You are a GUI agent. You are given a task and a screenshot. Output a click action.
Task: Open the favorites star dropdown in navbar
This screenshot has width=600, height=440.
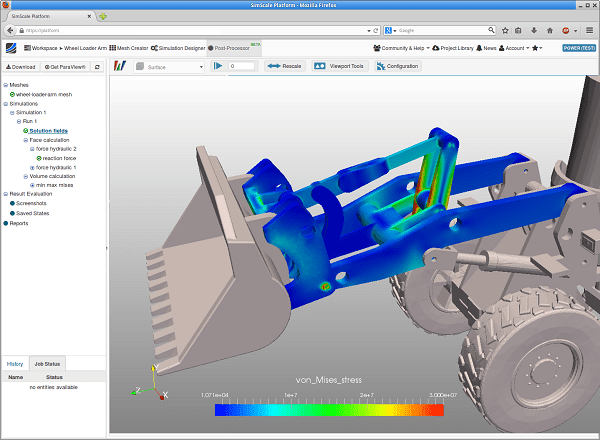coord(537,48)
